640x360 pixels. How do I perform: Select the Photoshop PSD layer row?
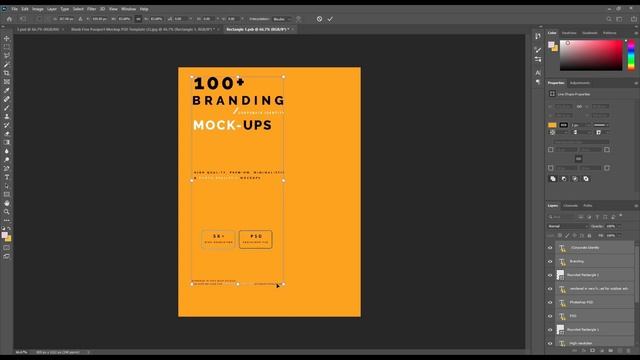(594, 302)
